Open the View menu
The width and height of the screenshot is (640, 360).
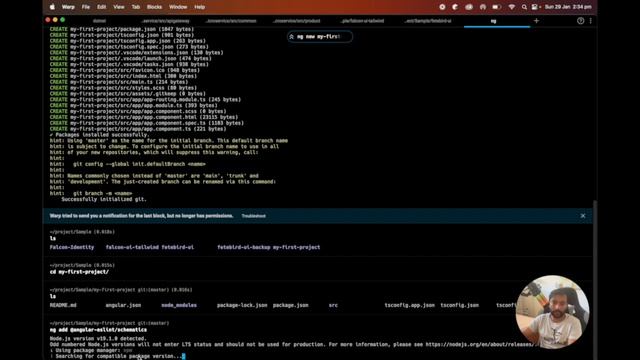coord(119,7)
